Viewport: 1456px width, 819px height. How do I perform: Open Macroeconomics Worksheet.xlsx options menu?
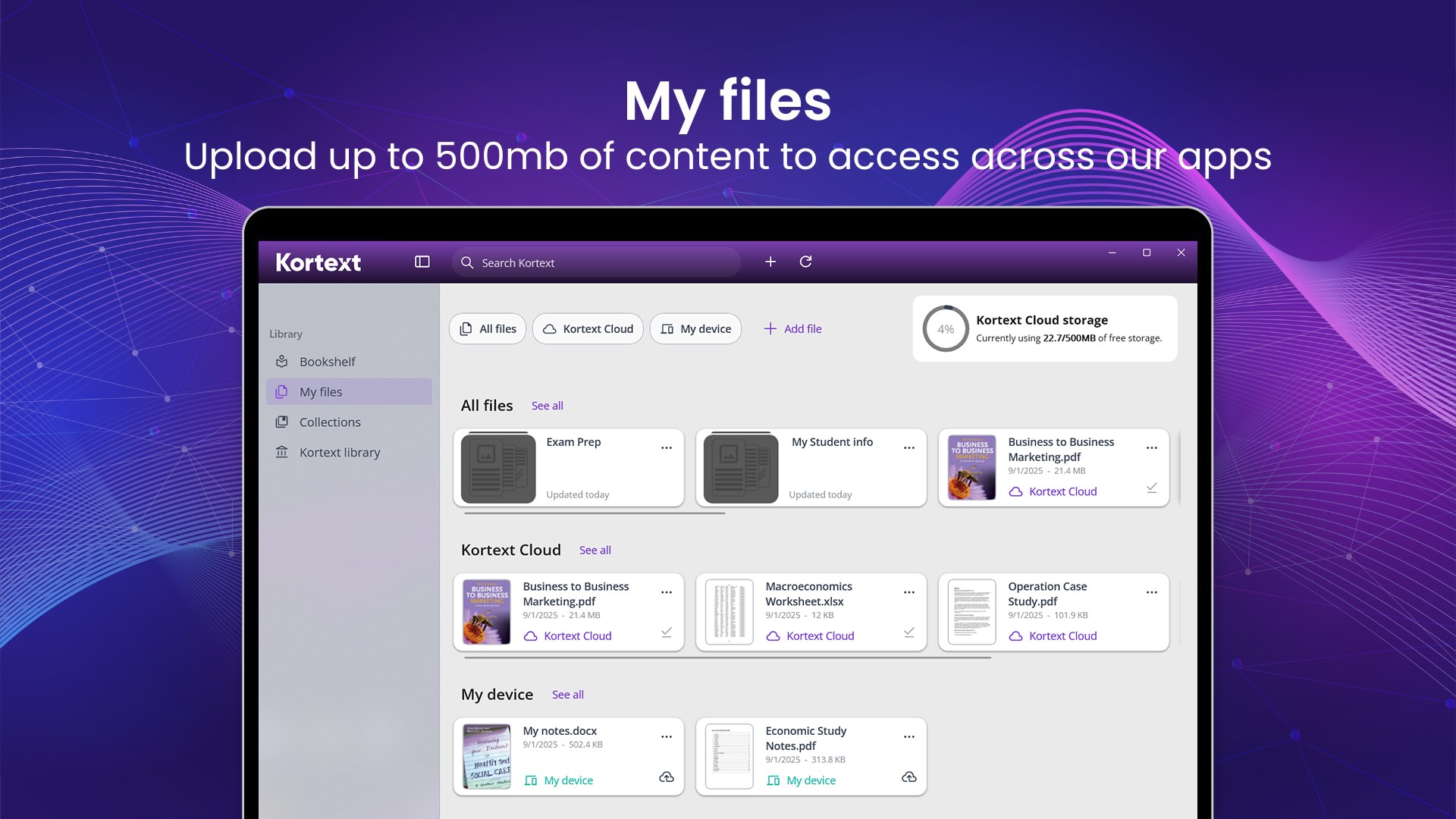click(x=909, y=592)
